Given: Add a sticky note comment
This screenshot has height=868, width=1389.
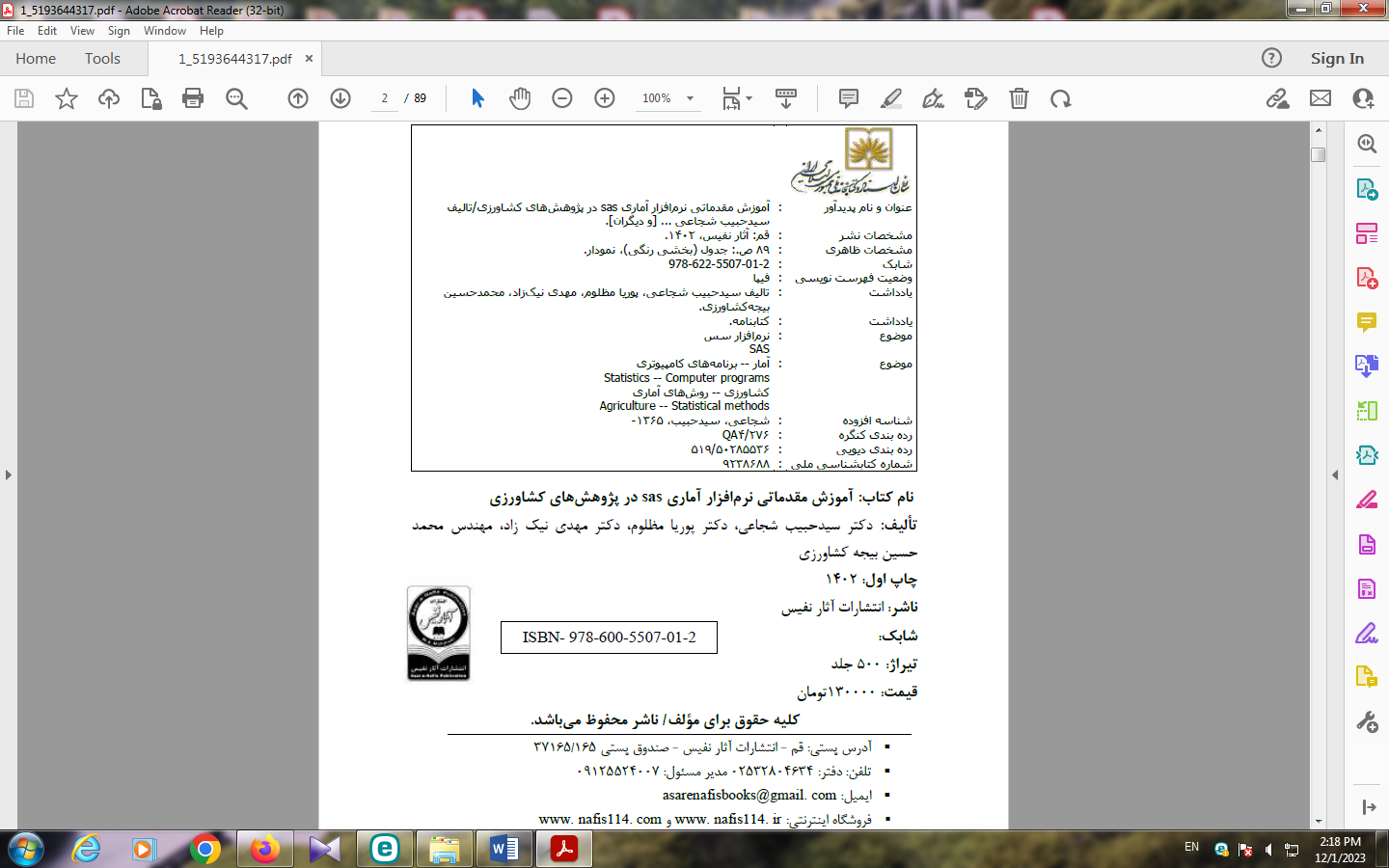Looking at the screenshot, I should pyautogui.click(x=849, y=98).
